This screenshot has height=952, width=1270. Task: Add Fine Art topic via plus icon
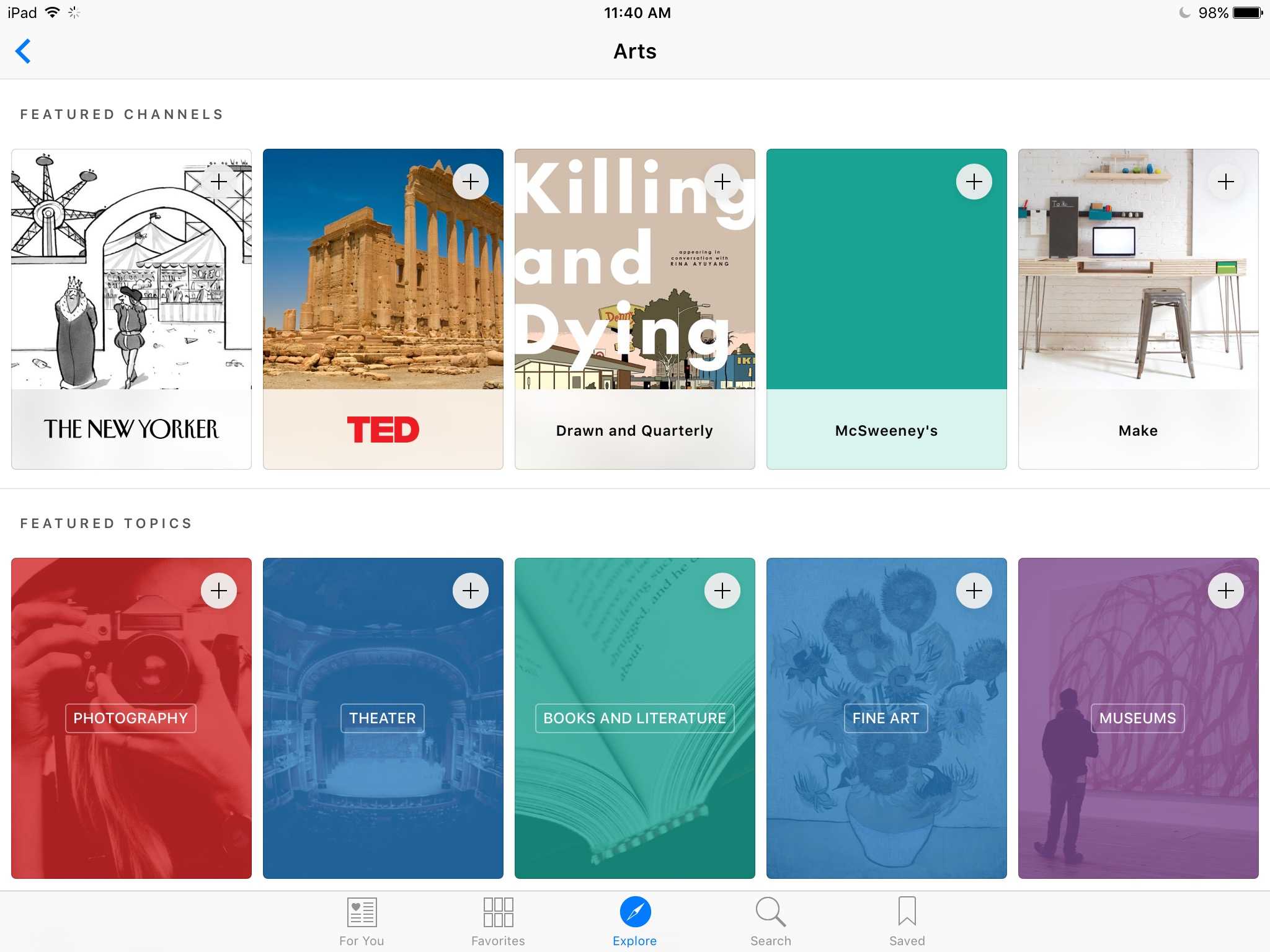(x=974, y=591)
